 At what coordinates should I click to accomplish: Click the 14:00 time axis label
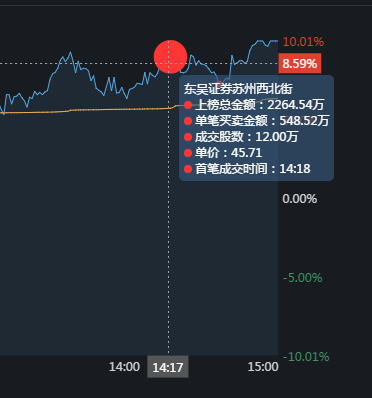[x=124, y=367]
